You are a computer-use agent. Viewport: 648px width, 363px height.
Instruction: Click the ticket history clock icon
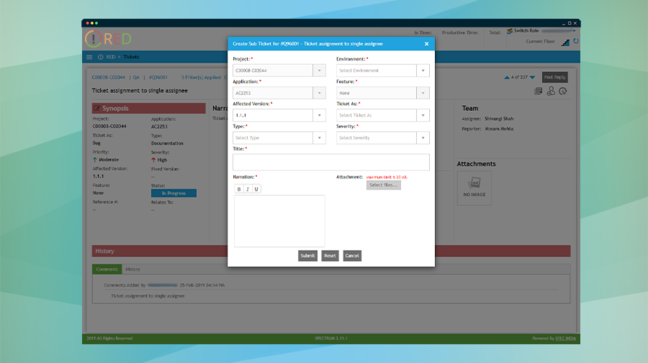click(x=562, y=91)
